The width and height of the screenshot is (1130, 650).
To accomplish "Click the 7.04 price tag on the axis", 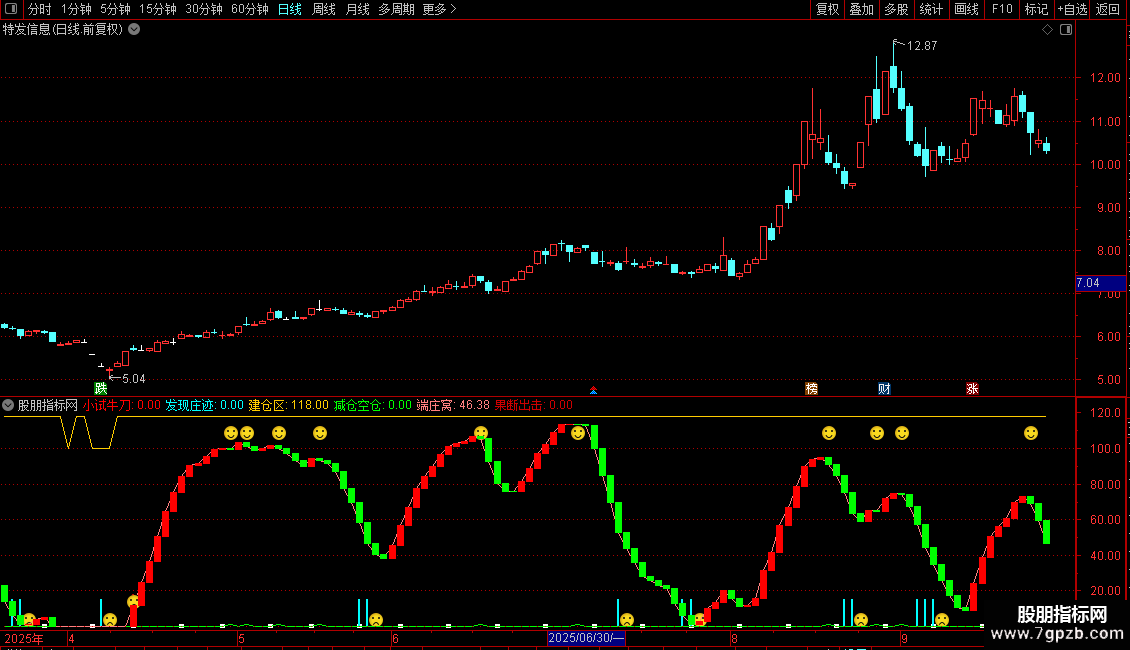I will [1100, 283].
